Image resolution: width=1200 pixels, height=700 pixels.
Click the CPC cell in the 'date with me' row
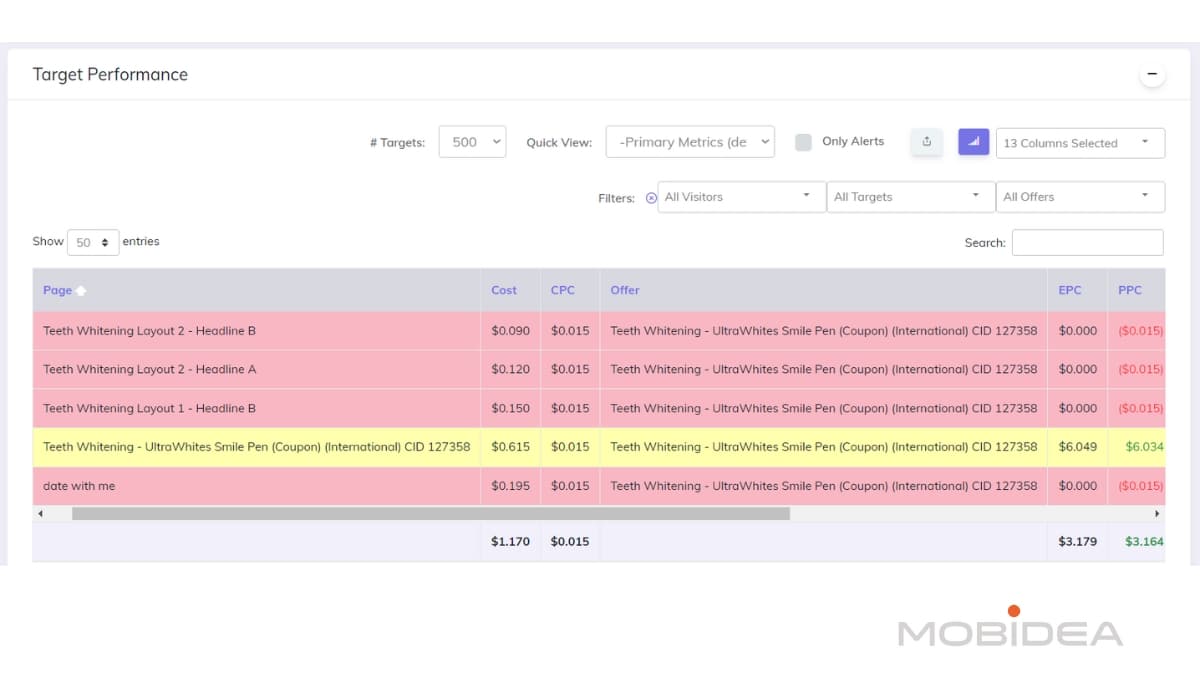(570, 486)
